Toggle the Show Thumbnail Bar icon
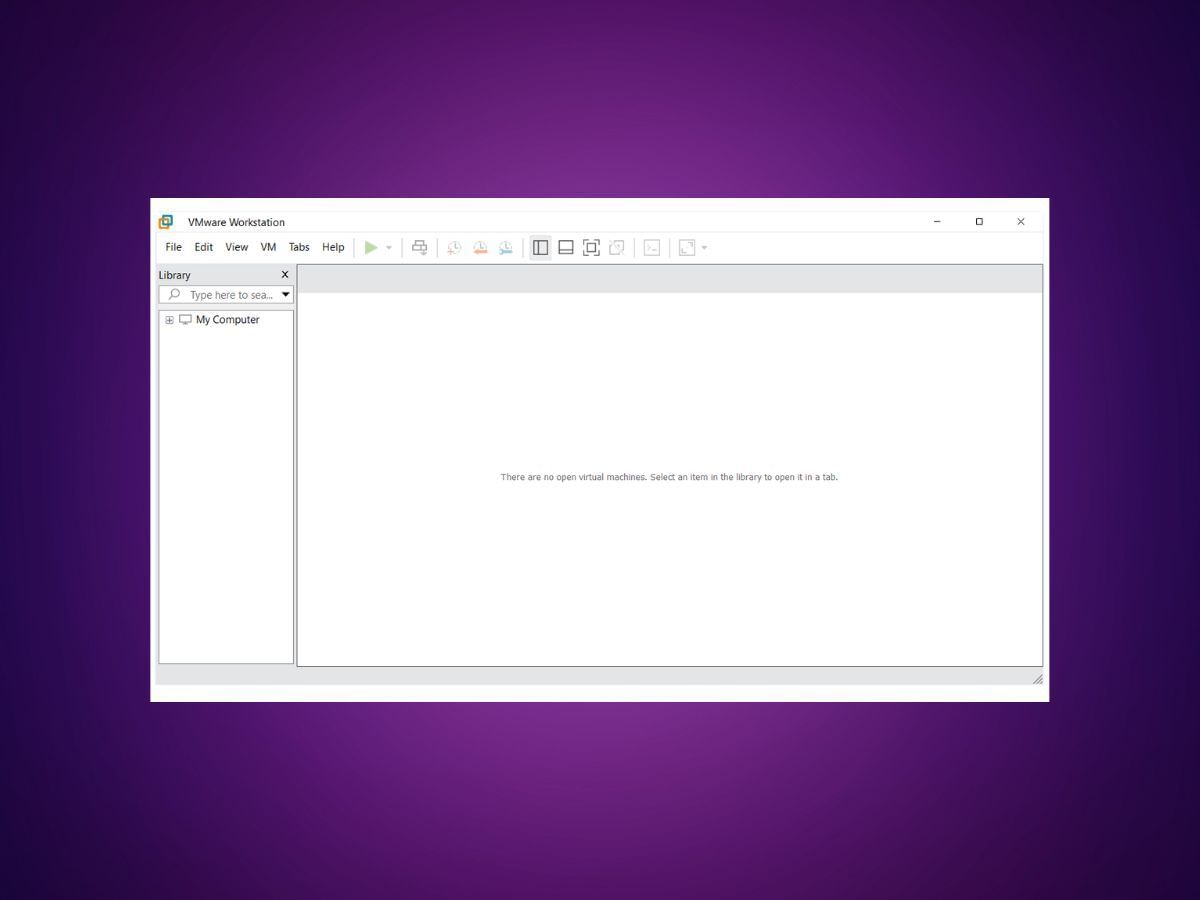 pyautogui.click(x=566, y=247)
